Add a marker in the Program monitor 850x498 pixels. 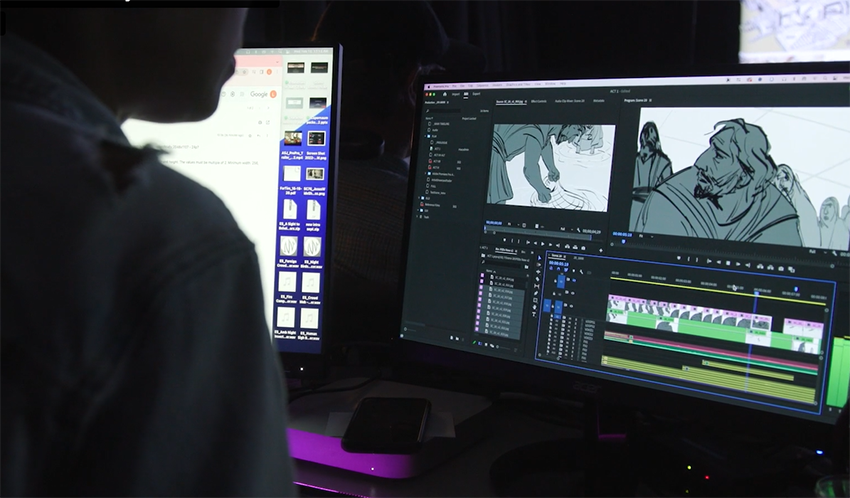tap(679, 258)
